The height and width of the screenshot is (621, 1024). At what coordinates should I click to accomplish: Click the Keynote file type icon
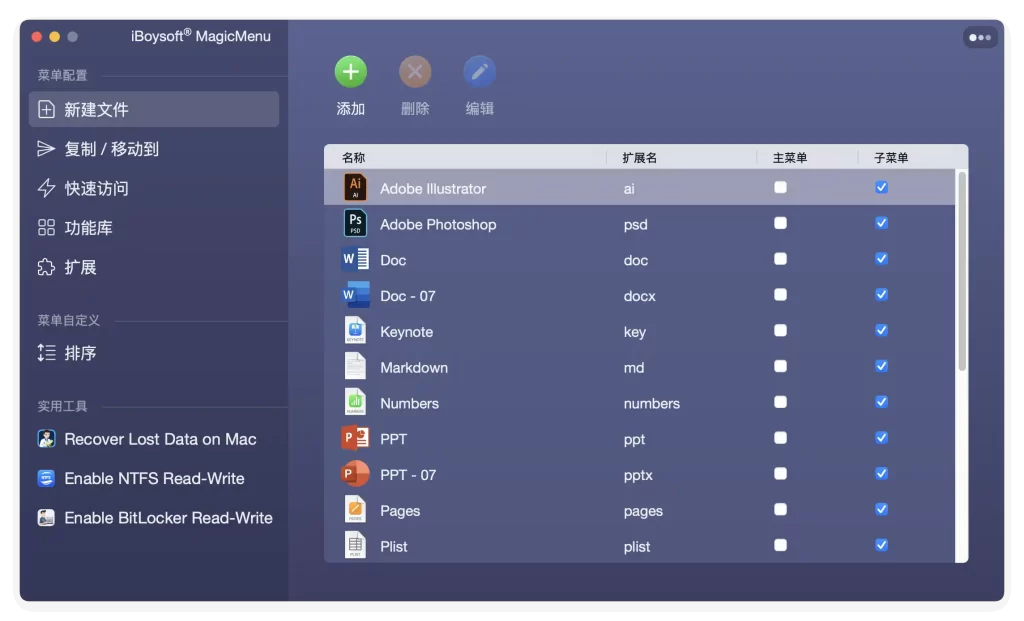tap(355, 331)
